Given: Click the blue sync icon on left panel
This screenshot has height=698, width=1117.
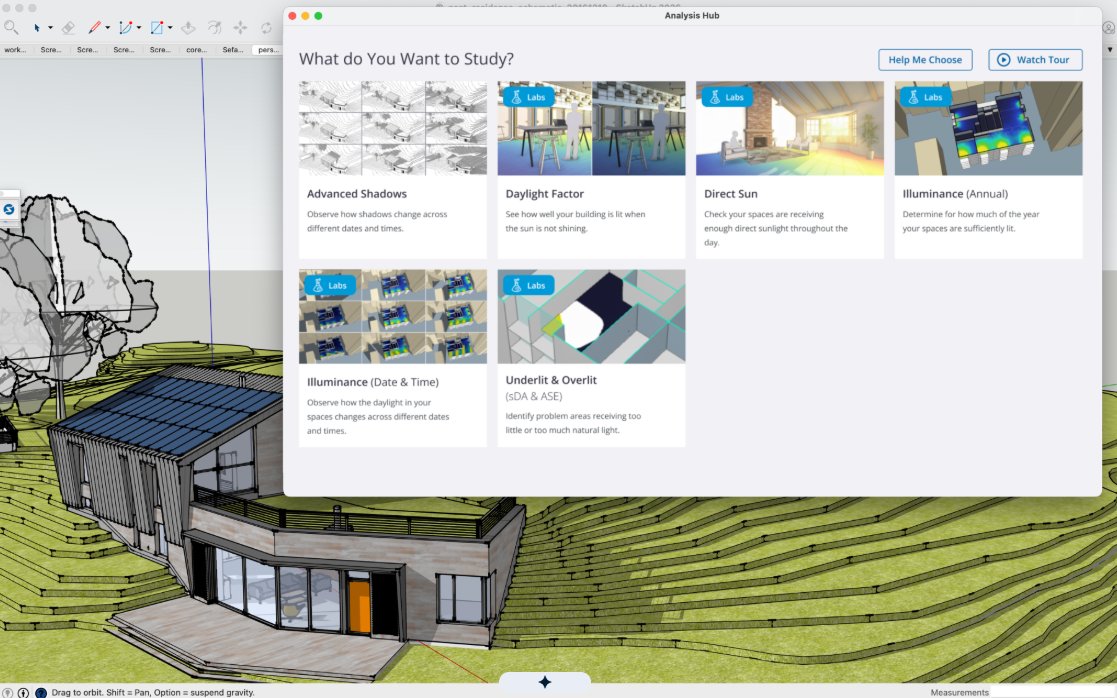Looking at the screenshot, I should click(9, 209).
